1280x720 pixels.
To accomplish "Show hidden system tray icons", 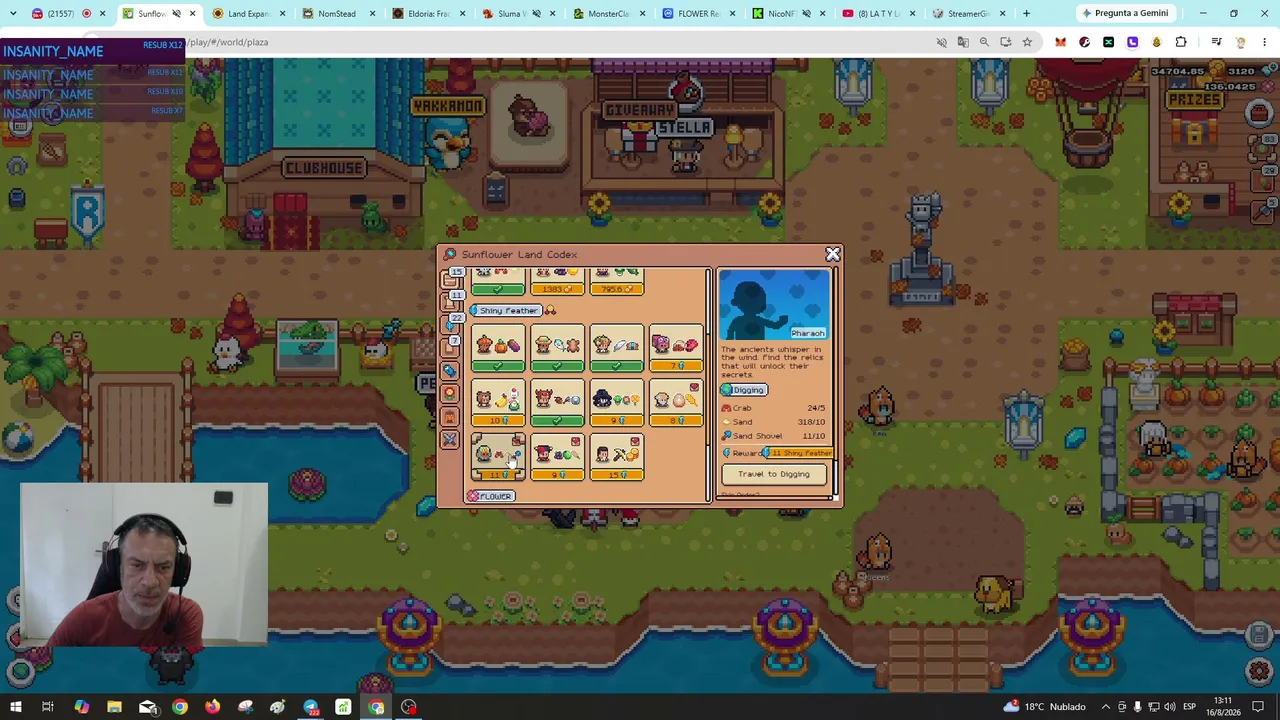I will (x=1105, y=707).
